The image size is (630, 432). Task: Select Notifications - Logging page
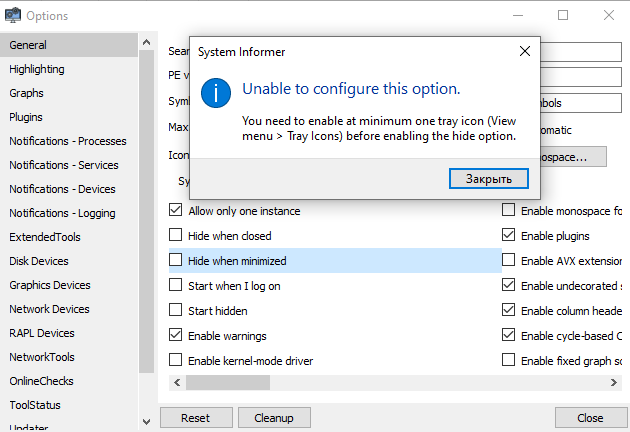point(69,213)
